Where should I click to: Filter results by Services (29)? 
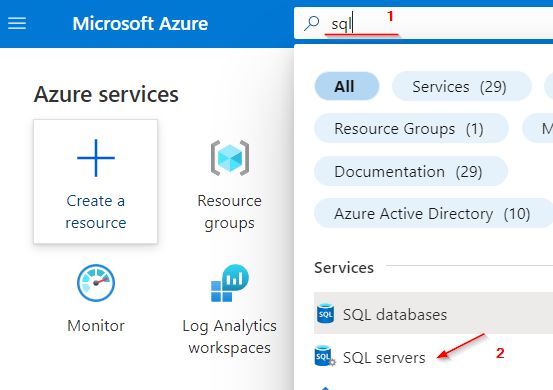462,86
